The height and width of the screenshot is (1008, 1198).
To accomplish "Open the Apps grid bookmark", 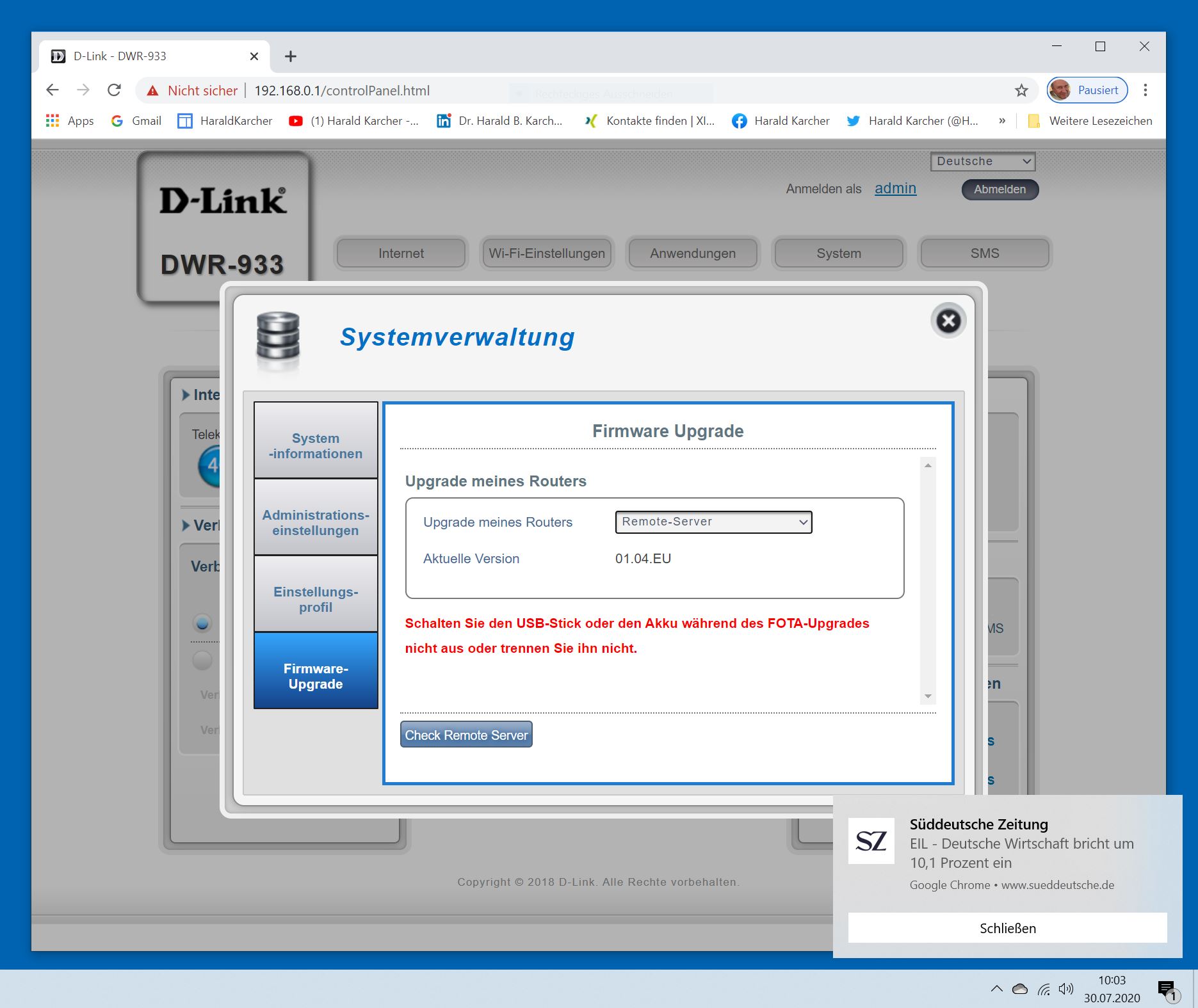I will [69, 121].
